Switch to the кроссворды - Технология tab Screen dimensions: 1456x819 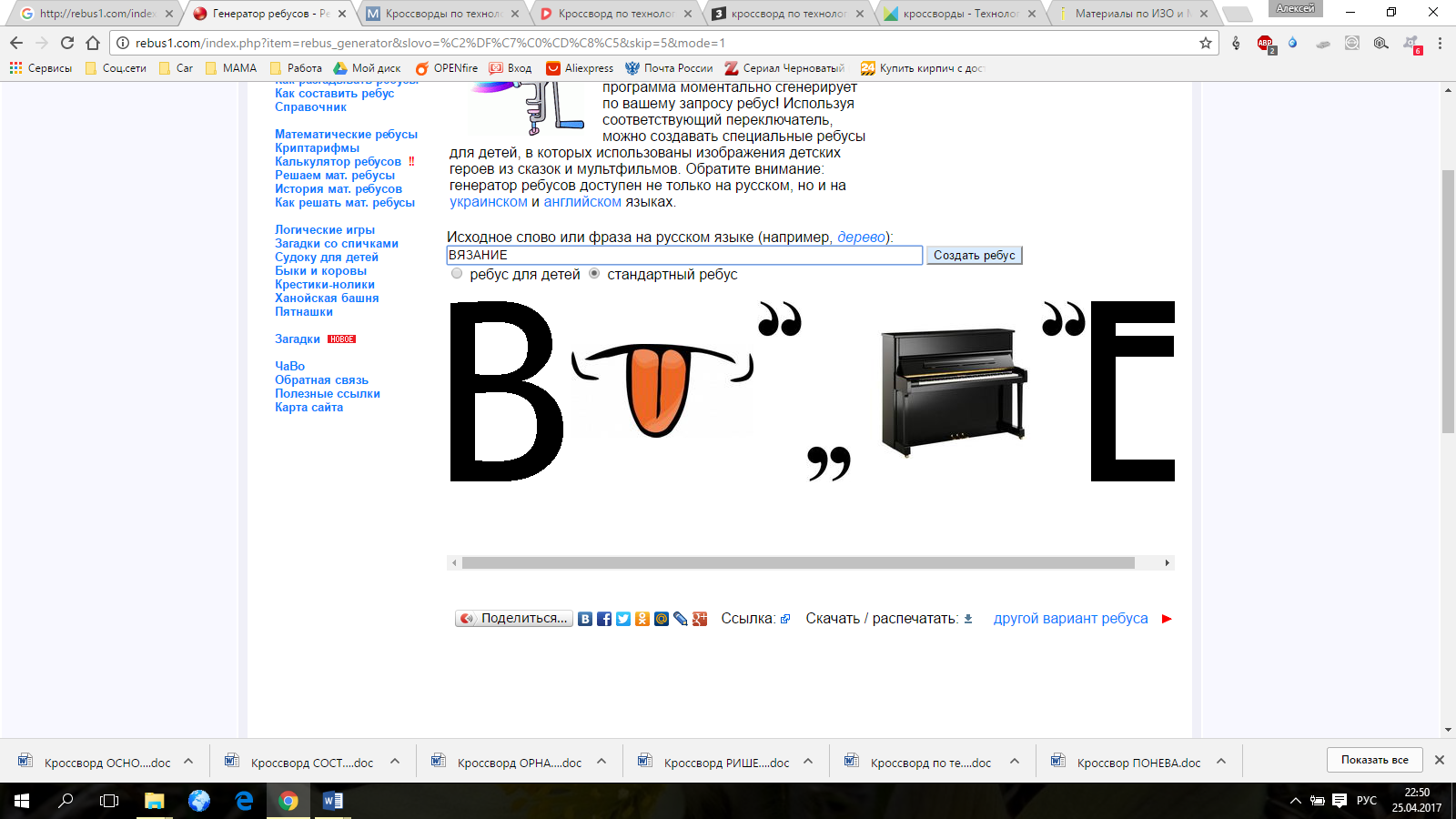coord(959,14)
